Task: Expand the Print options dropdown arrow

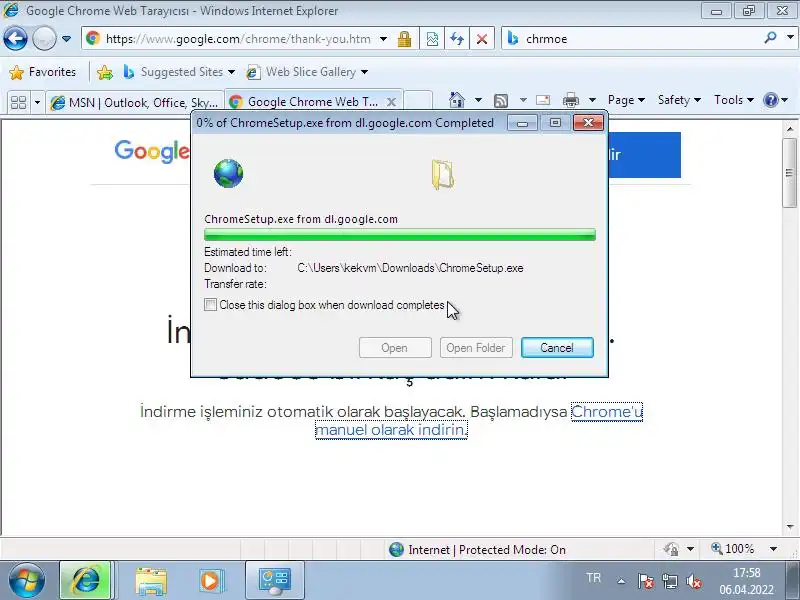Action: (592, 100)
